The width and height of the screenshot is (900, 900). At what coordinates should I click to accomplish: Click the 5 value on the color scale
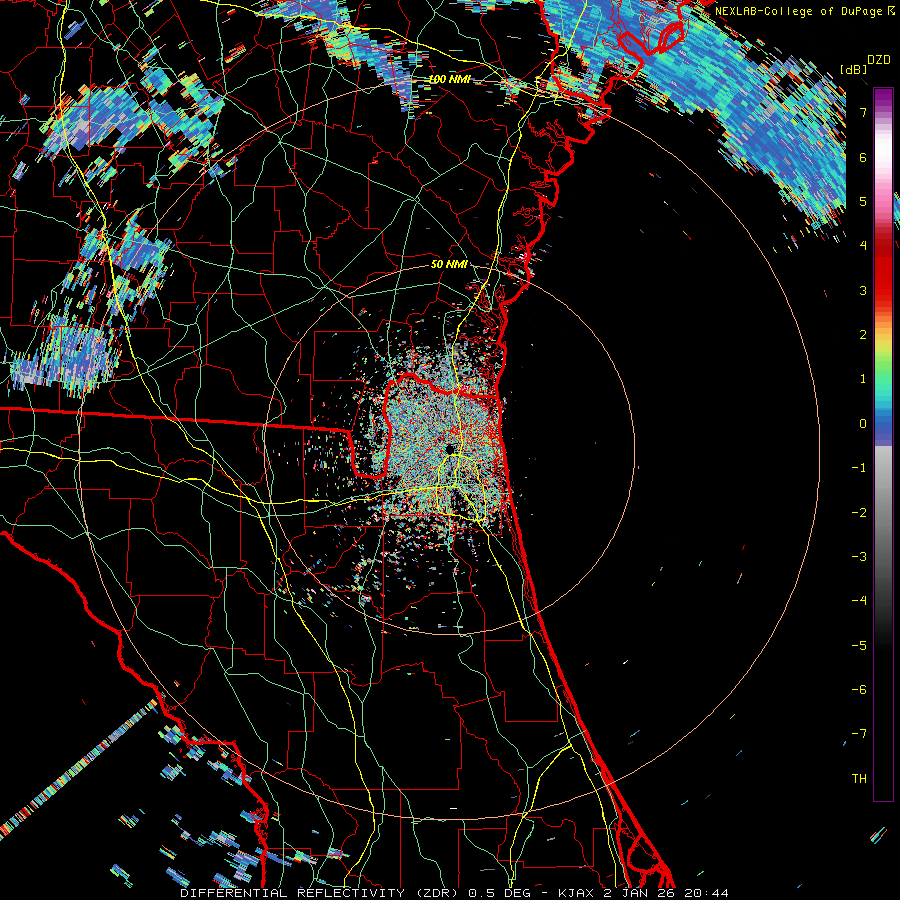coord(863,201)
